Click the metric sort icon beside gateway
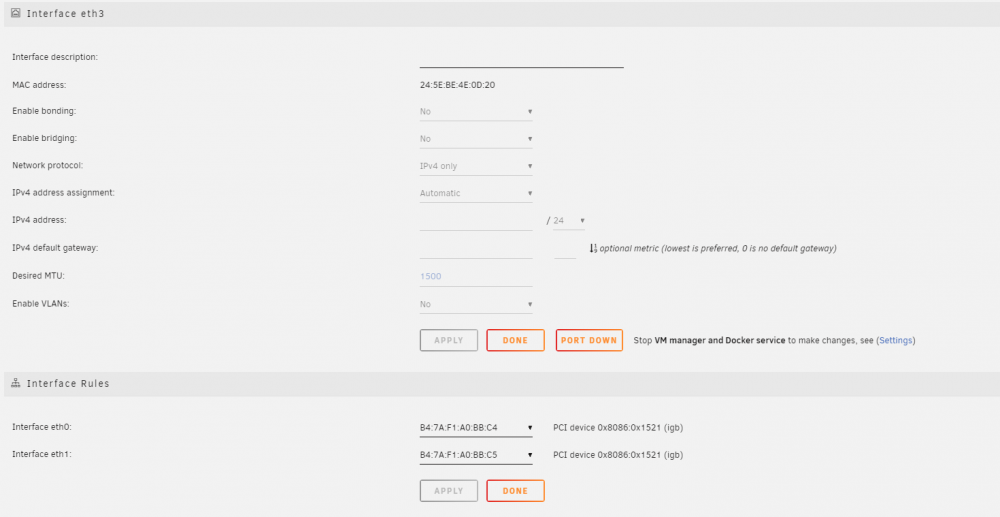Image resolution: width=1000 pixels, height=517 pixels. [592, 248]
